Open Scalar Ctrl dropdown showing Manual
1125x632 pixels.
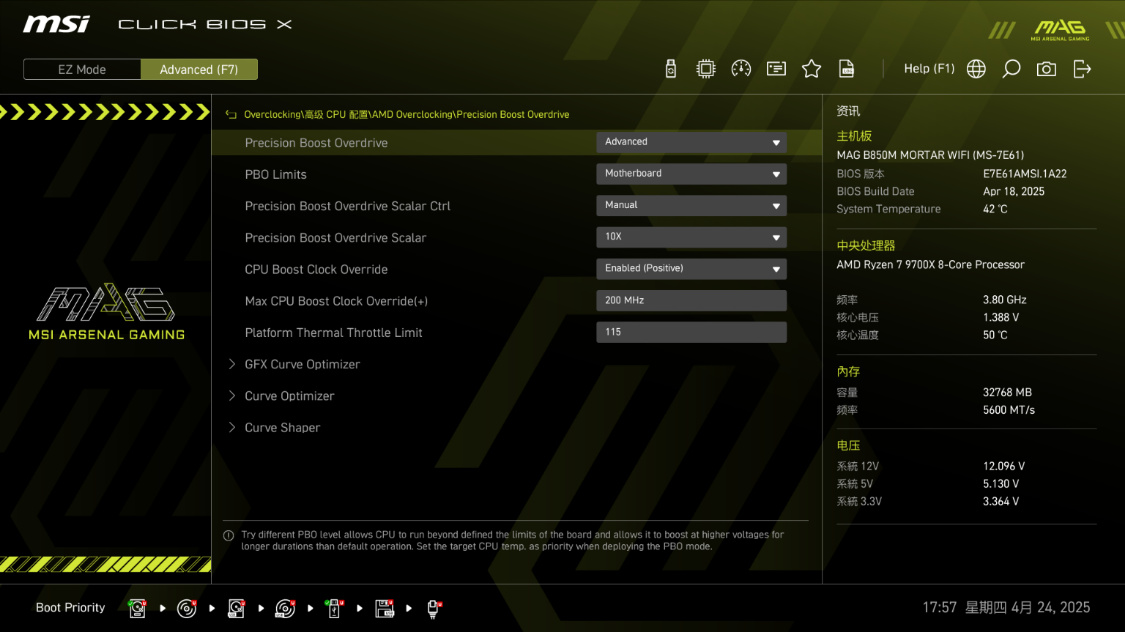click(691, 205)
